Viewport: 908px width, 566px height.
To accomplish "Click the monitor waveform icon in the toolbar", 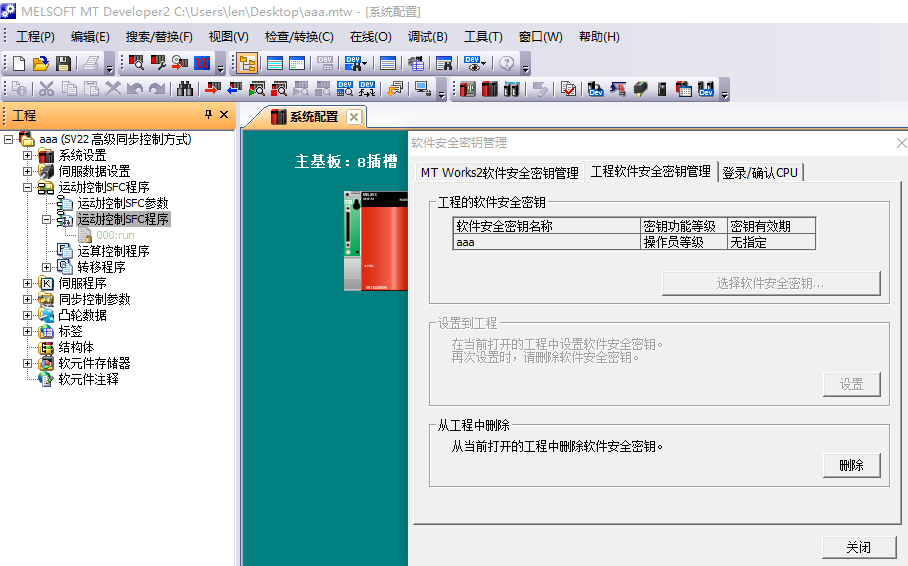I will click(201, 63).
